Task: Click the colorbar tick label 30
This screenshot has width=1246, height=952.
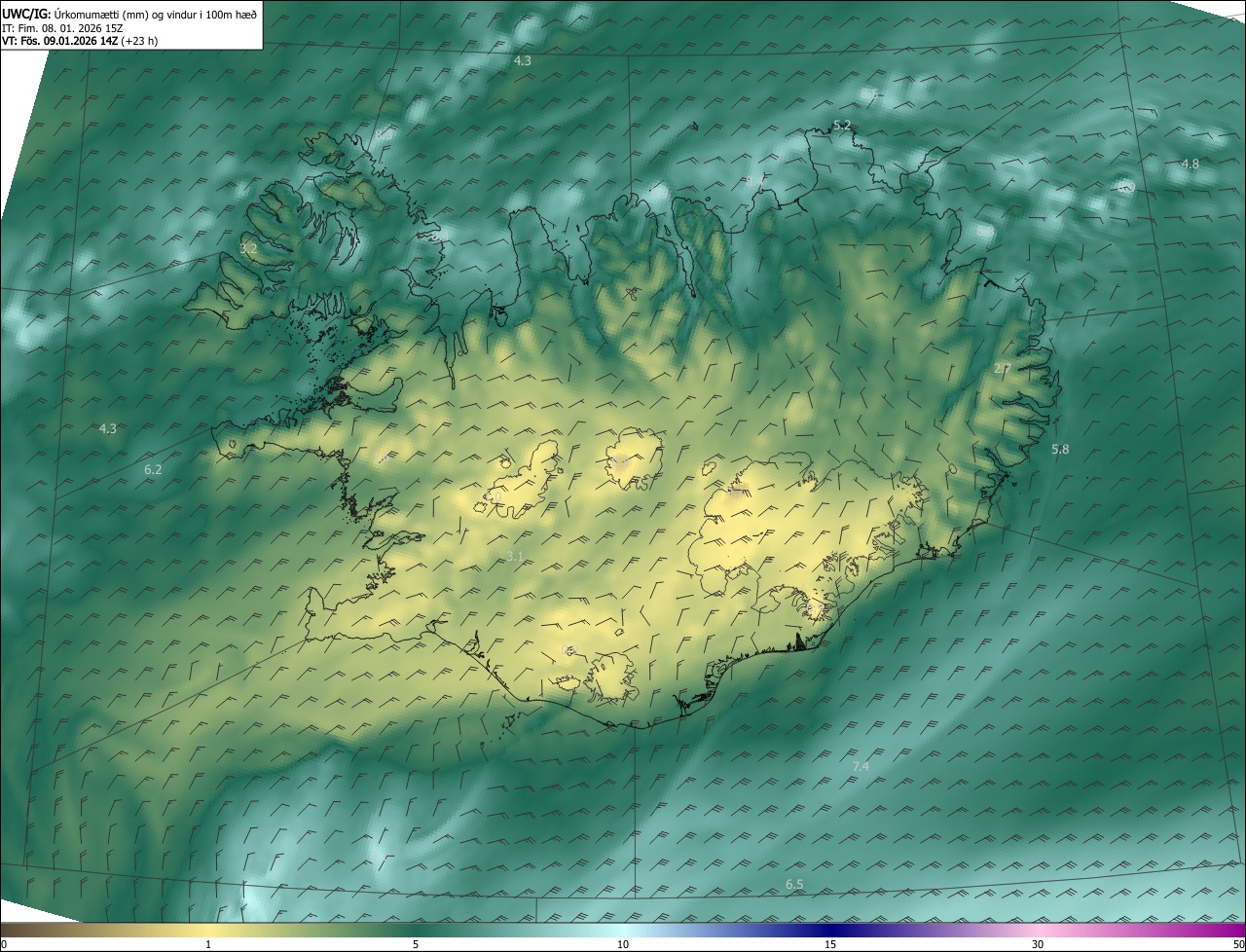Action: click(1038, 944)
